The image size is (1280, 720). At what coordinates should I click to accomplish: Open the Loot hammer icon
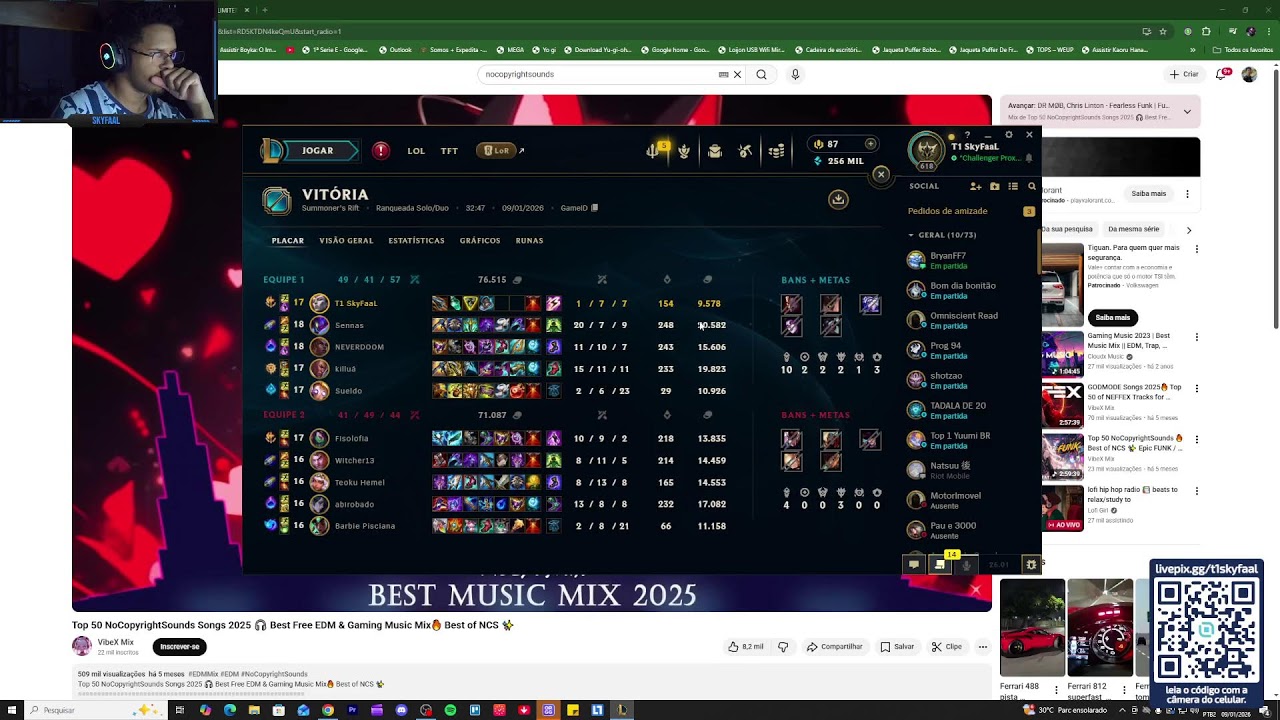[x=745, y=151]
